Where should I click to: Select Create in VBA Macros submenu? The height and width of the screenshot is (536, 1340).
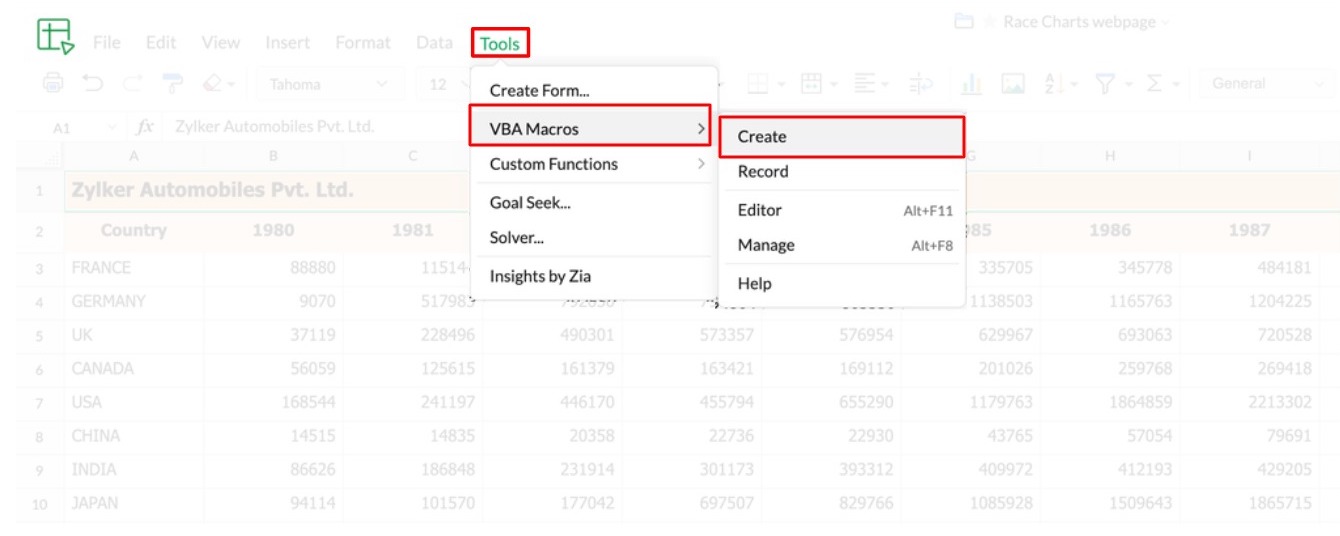(841, 137)
